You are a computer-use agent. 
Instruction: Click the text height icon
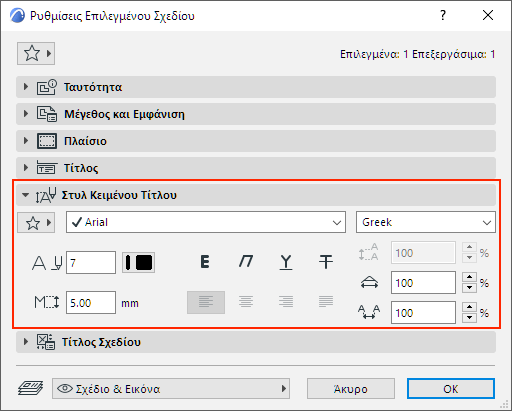[47, 303]
